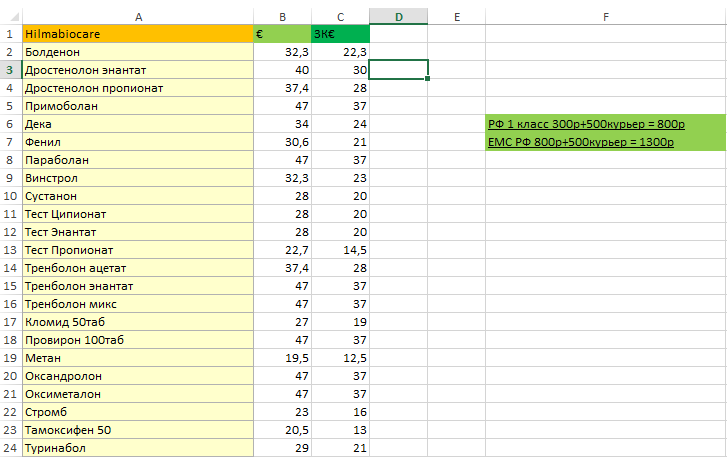
Task: Click the Провирон 100таб cell
Action: [138, 340]
